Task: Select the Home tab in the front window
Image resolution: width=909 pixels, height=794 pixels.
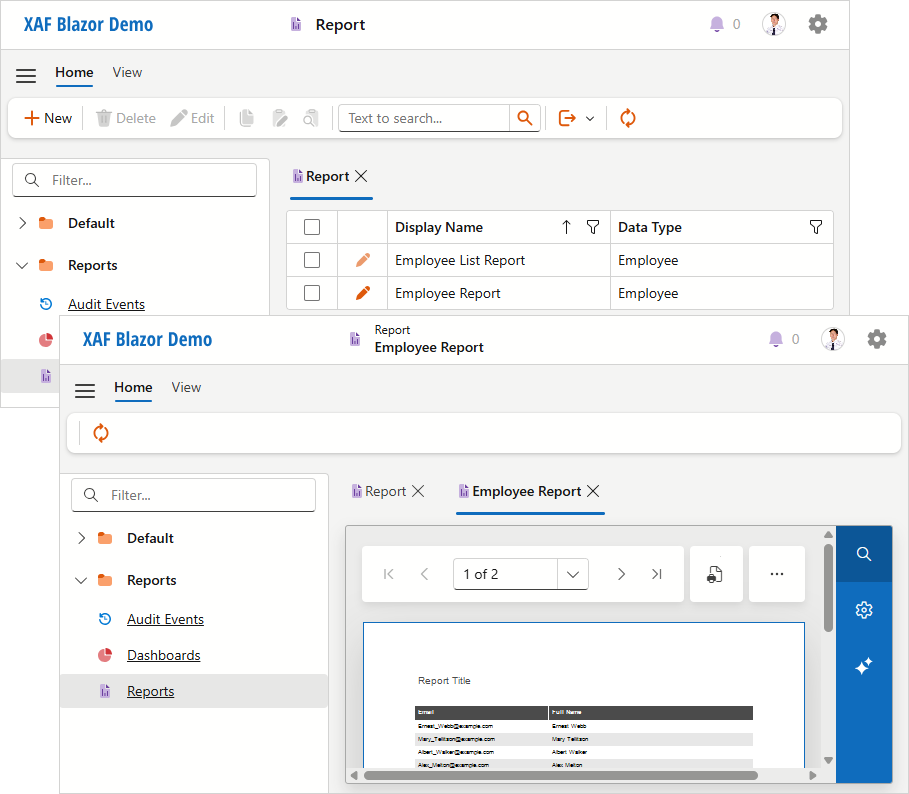Action: pos(133,387)
